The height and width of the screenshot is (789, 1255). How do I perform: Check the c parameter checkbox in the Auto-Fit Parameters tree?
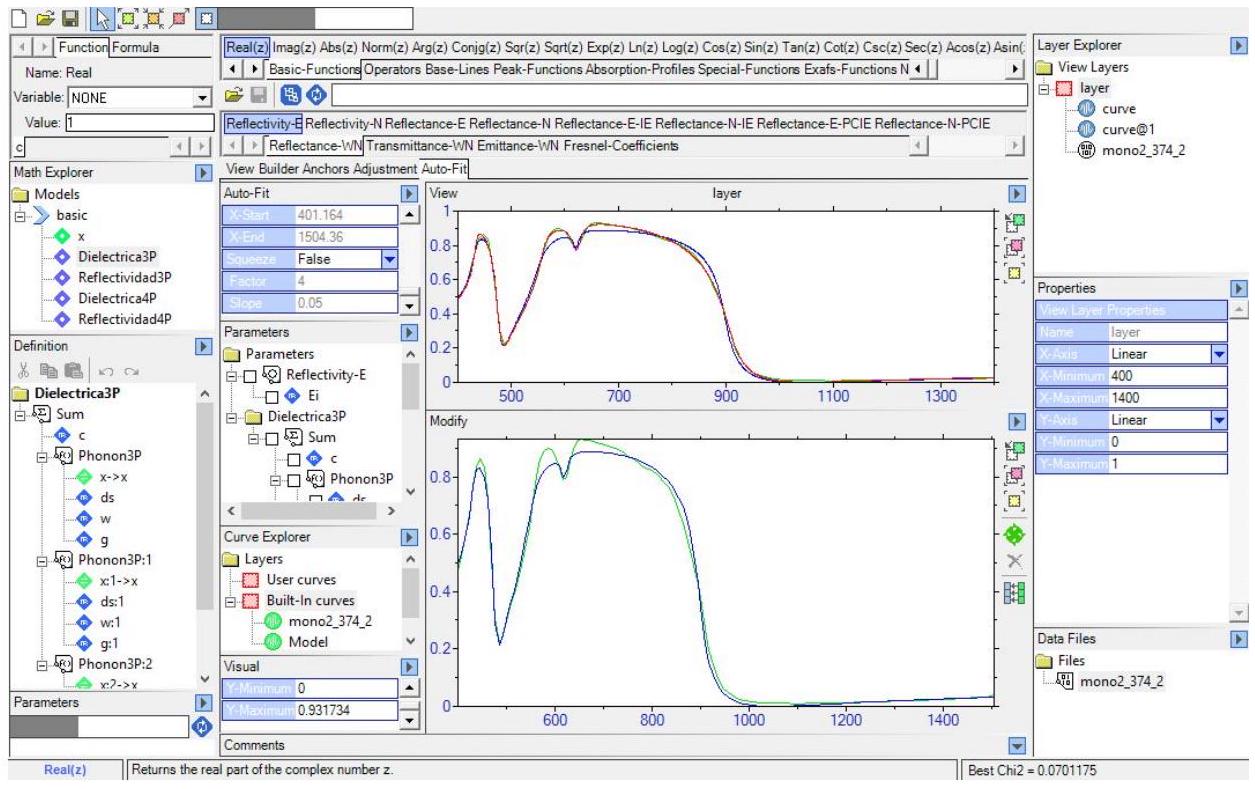click(292, 459)
